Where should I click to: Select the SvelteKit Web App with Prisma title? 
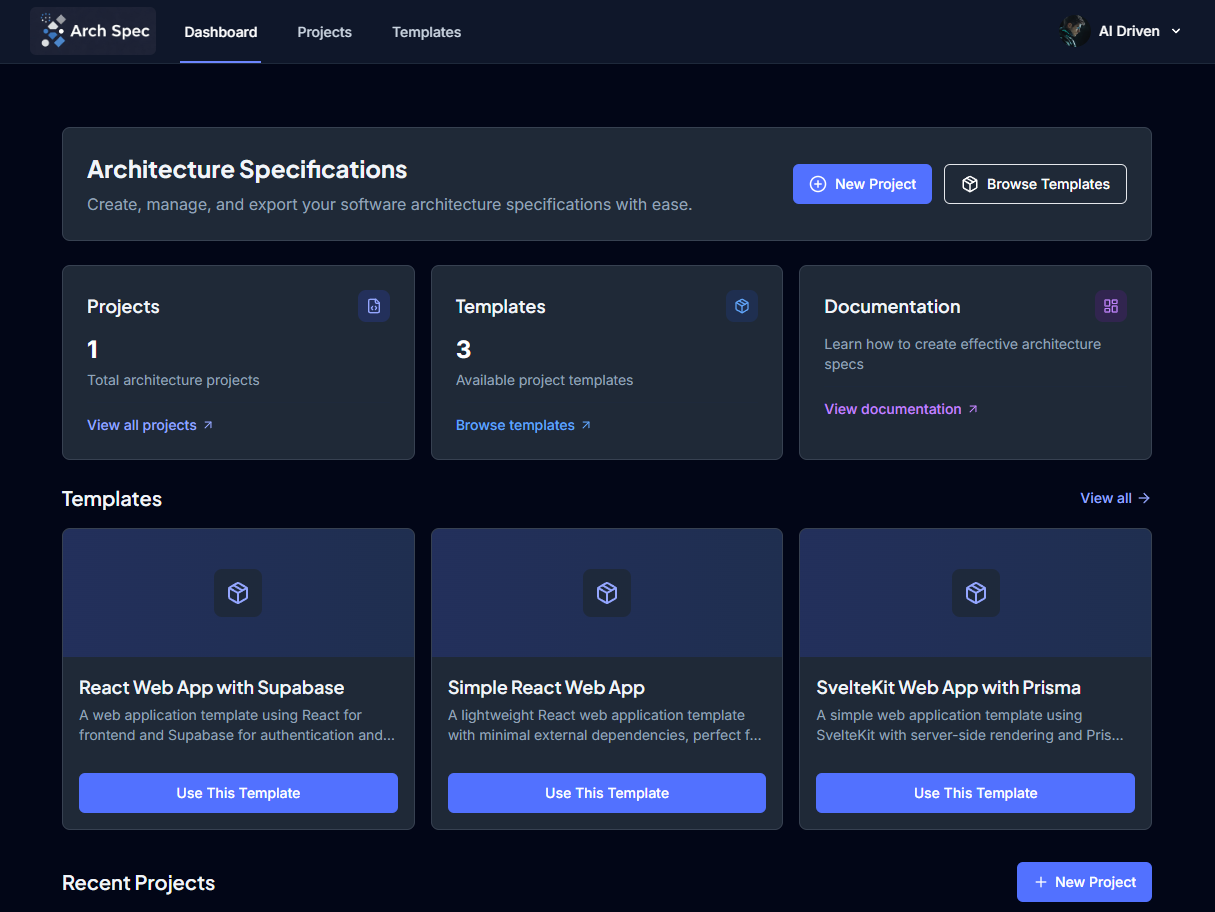click(x=948, y=688)
